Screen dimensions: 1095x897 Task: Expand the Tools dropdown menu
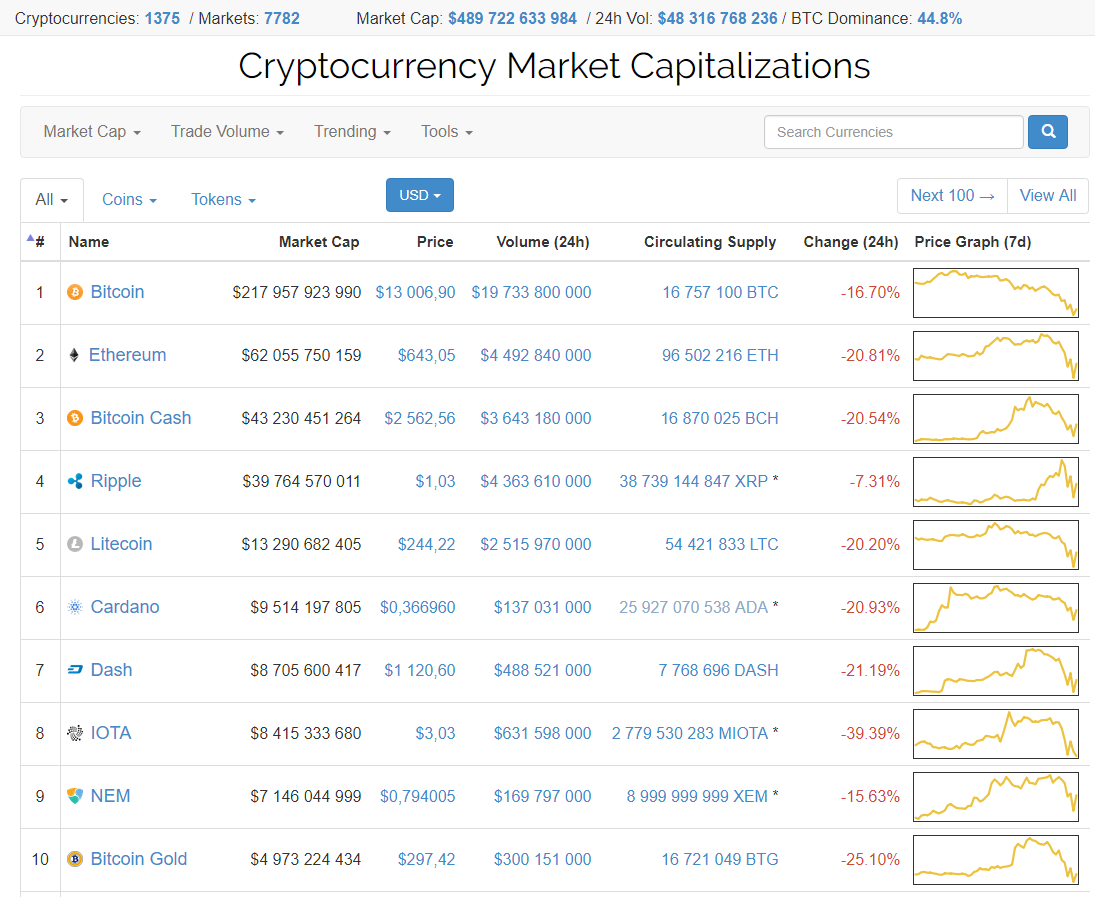446,131
